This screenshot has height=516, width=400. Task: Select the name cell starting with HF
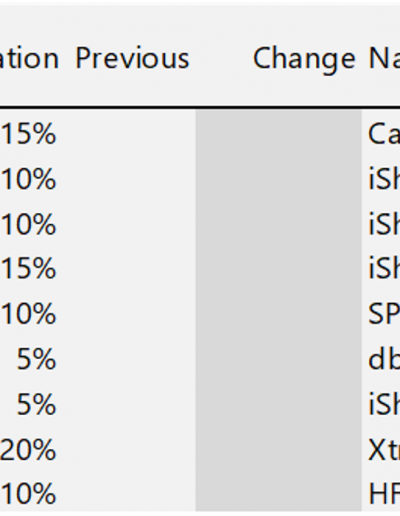[x=381, y=493]
